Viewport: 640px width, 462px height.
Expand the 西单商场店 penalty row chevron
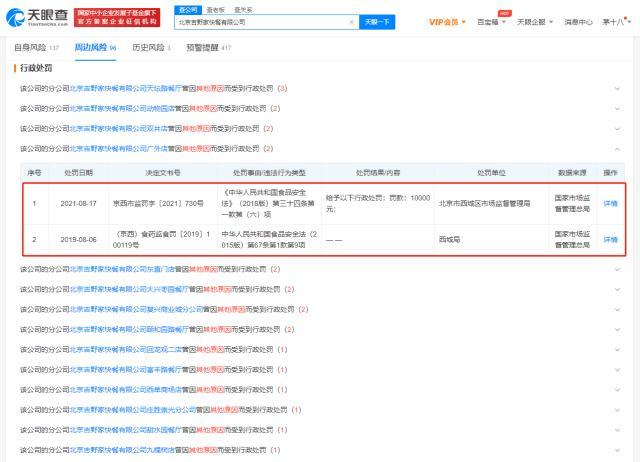(617, 390)
